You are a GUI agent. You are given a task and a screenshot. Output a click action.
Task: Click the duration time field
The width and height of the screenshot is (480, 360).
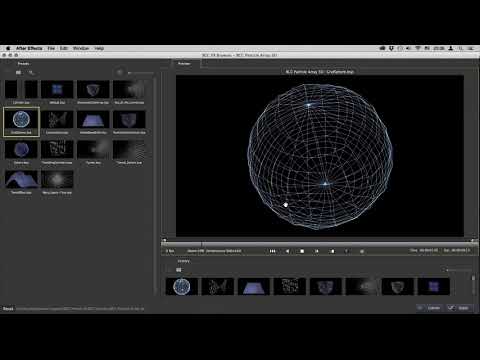tap(457, 250)
